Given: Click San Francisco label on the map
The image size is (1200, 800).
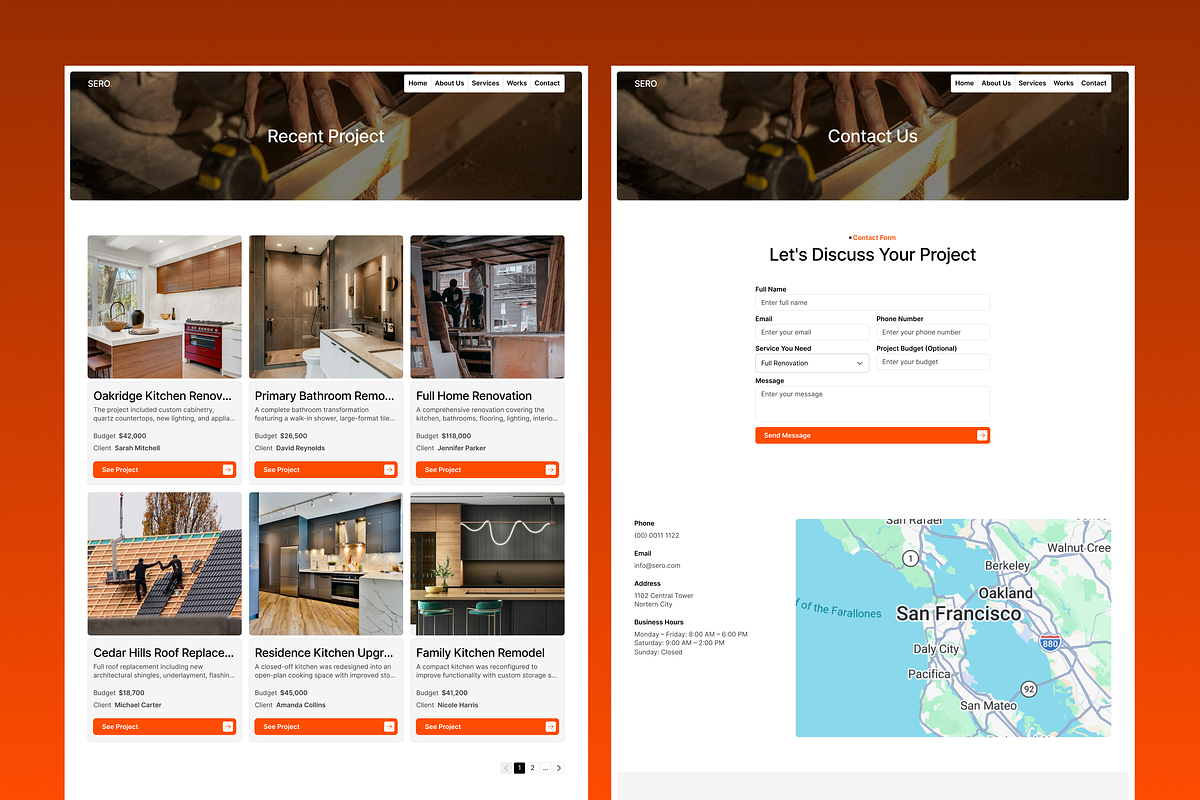Looking at the screenshot, I should (958, 614).
